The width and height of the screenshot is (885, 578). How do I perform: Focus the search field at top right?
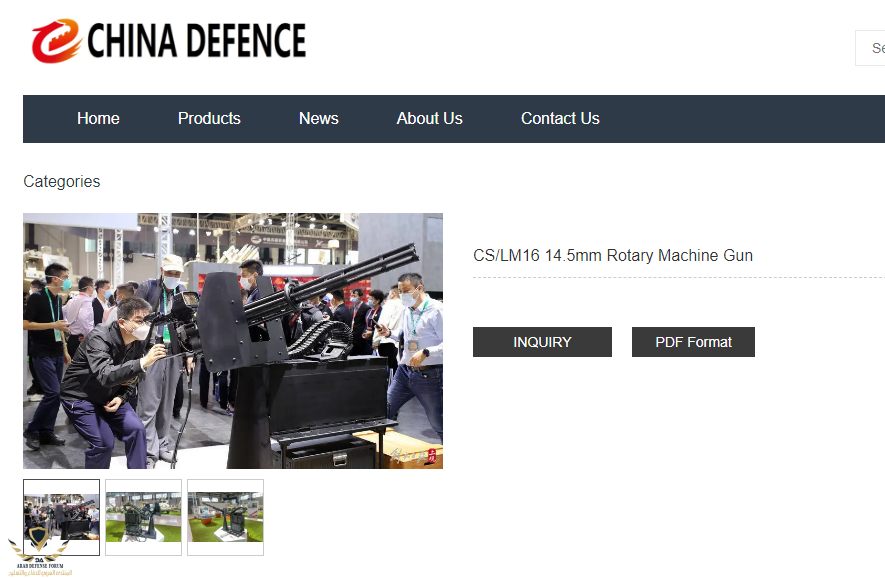pos(871,48)
